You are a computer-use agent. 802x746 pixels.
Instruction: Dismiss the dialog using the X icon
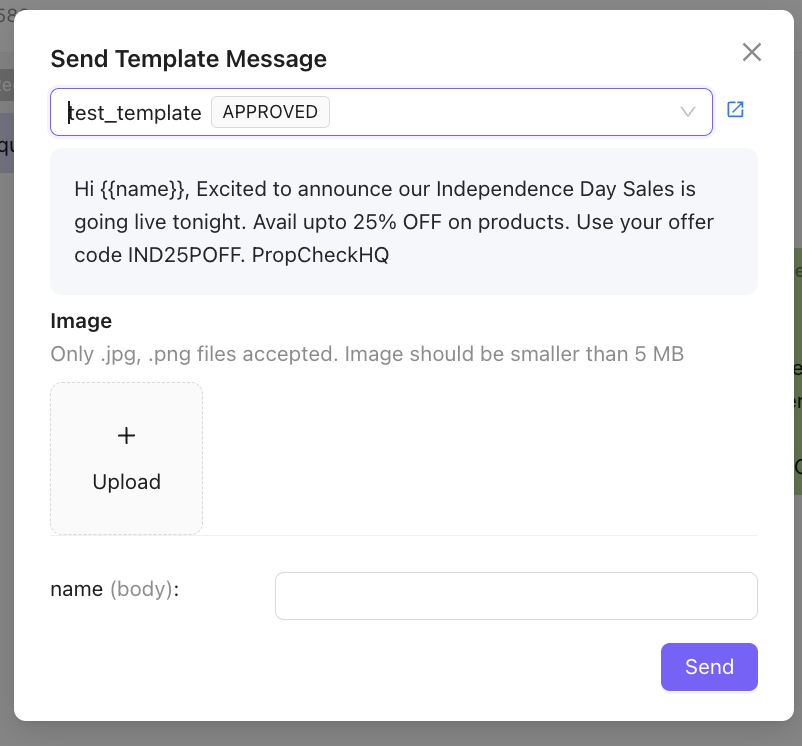click(752, 52)
